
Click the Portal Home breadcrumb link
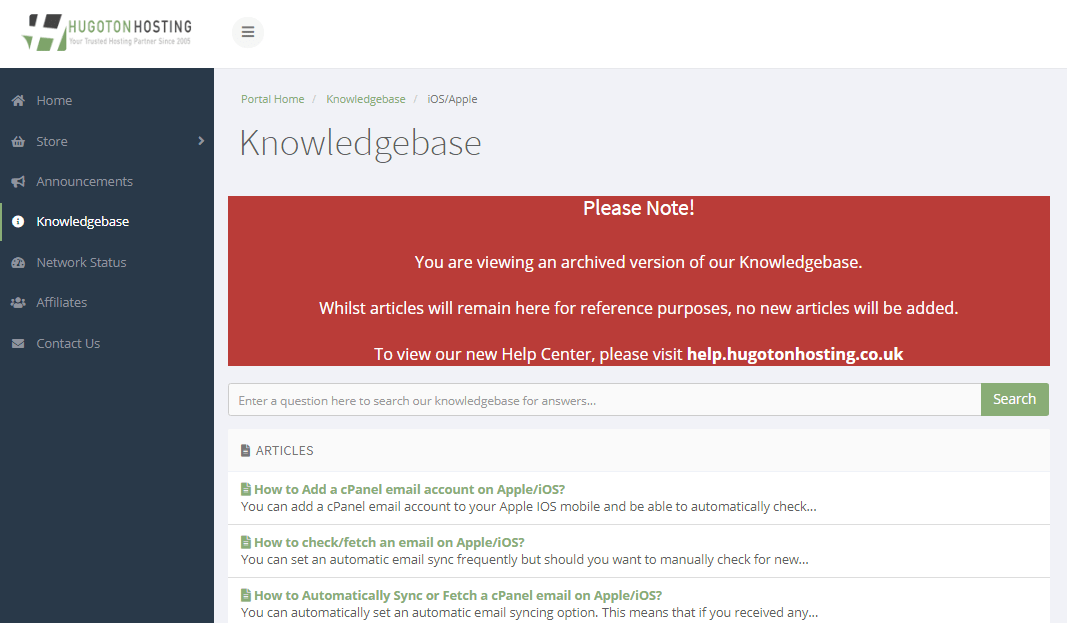272,99
